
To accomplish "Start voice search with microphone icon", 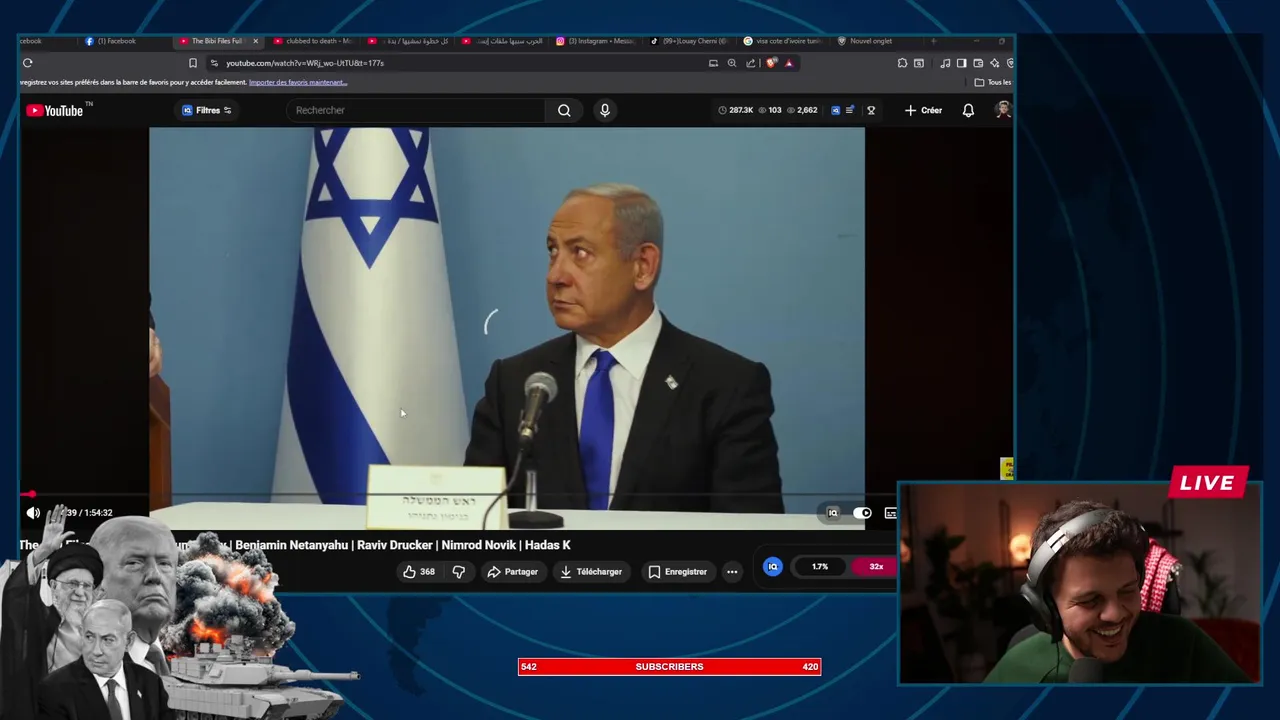I will 604,110.
